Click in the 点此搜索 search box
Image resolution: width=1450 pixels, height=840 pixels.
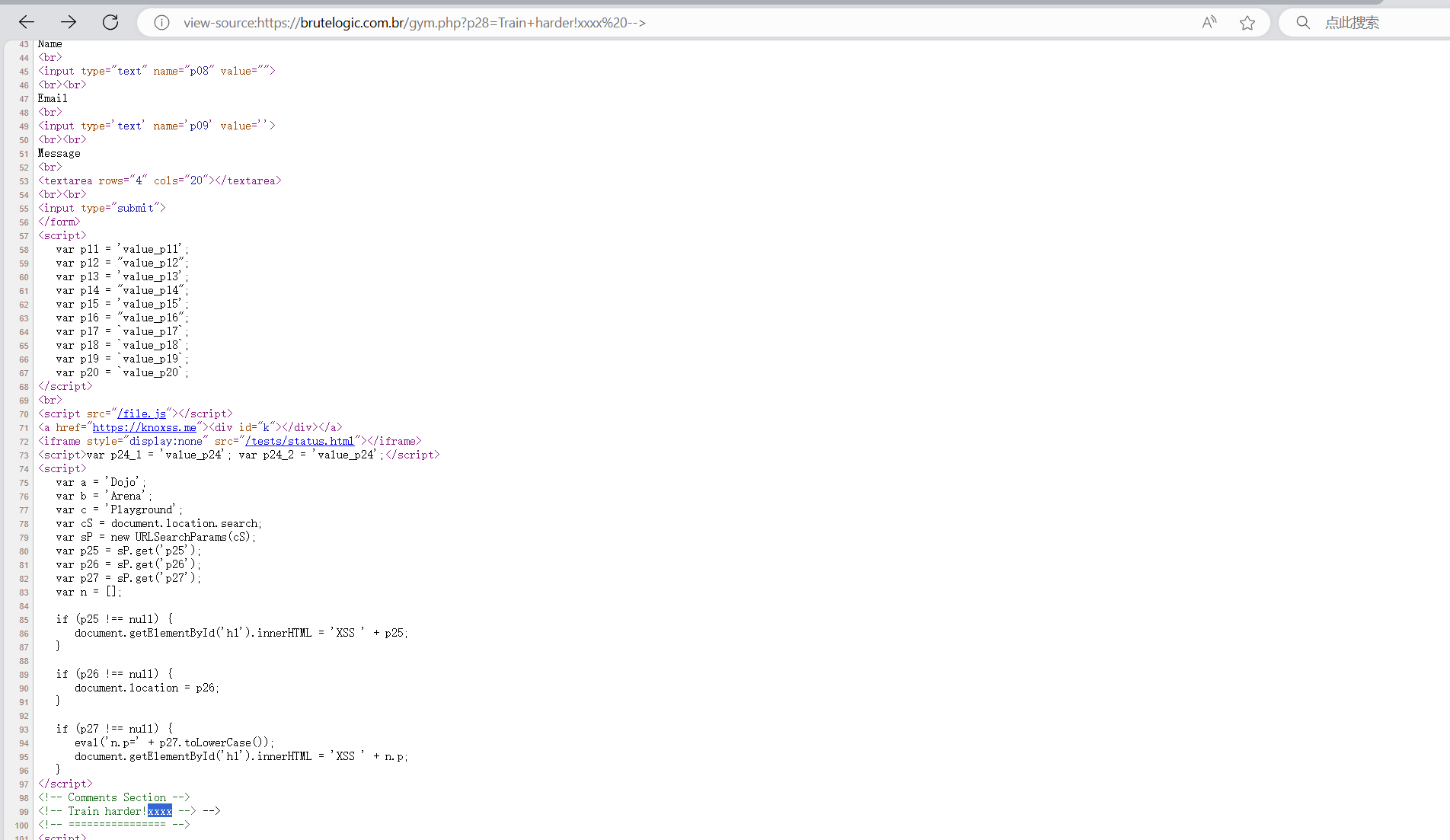click(1371, 23)
